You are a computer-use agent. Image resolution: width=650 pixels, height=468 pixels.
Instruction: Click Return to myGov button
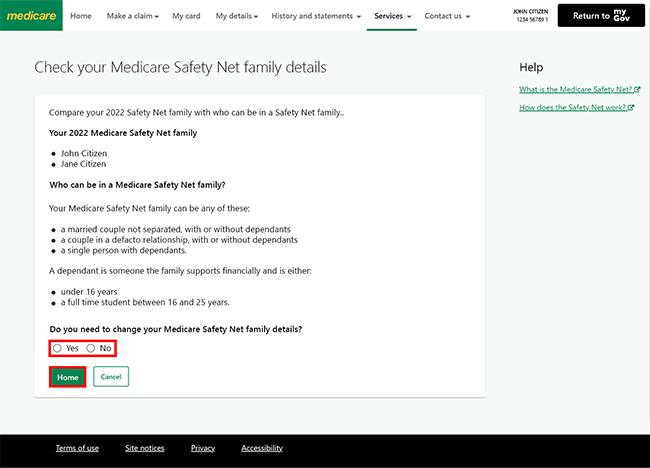pos(600,15)
